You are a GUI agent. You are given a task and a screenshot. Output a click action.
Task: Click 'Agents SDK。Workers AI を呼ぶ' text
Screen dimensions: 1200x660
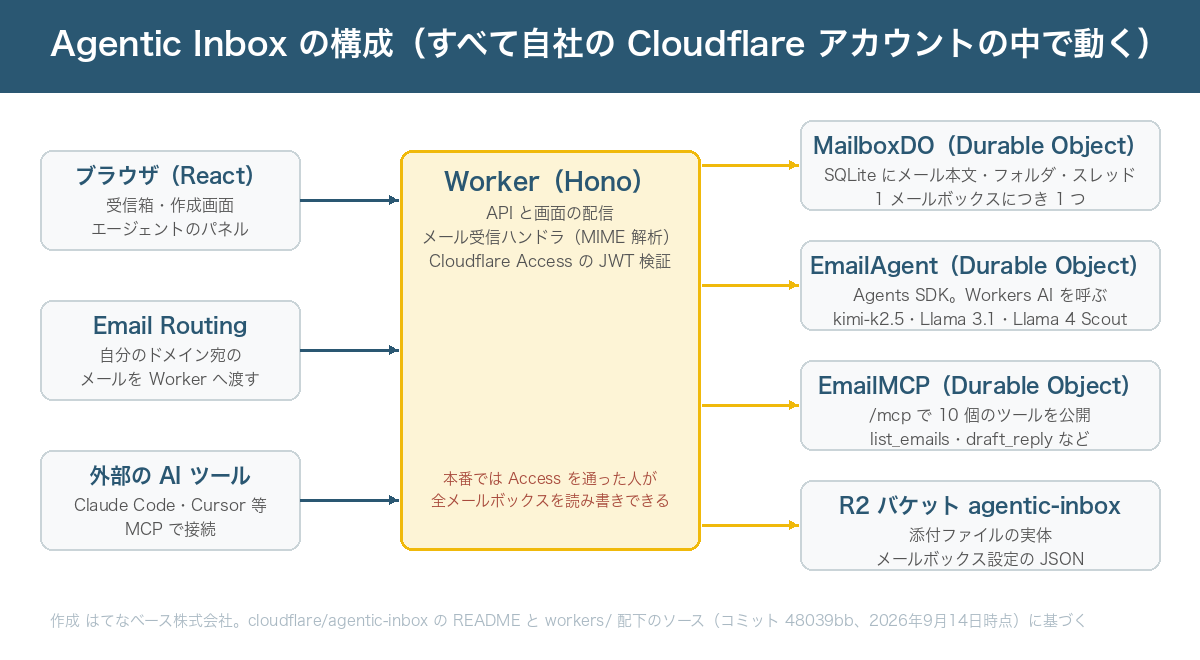[x=980, y=296]
